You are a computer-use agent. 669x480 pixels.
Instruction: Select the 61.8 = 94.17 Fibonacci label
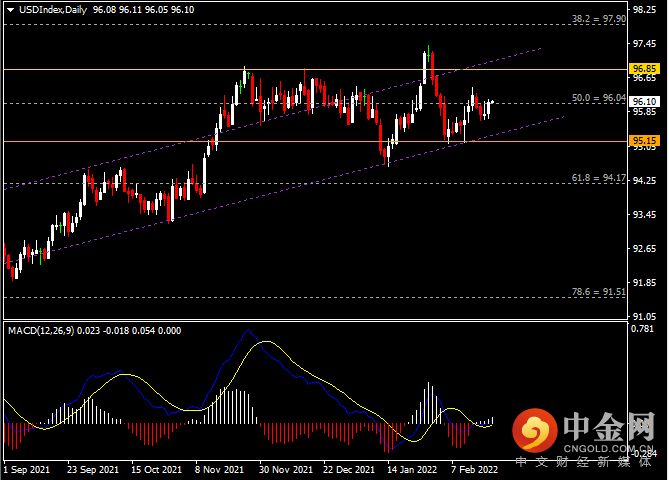pos(599,177)
